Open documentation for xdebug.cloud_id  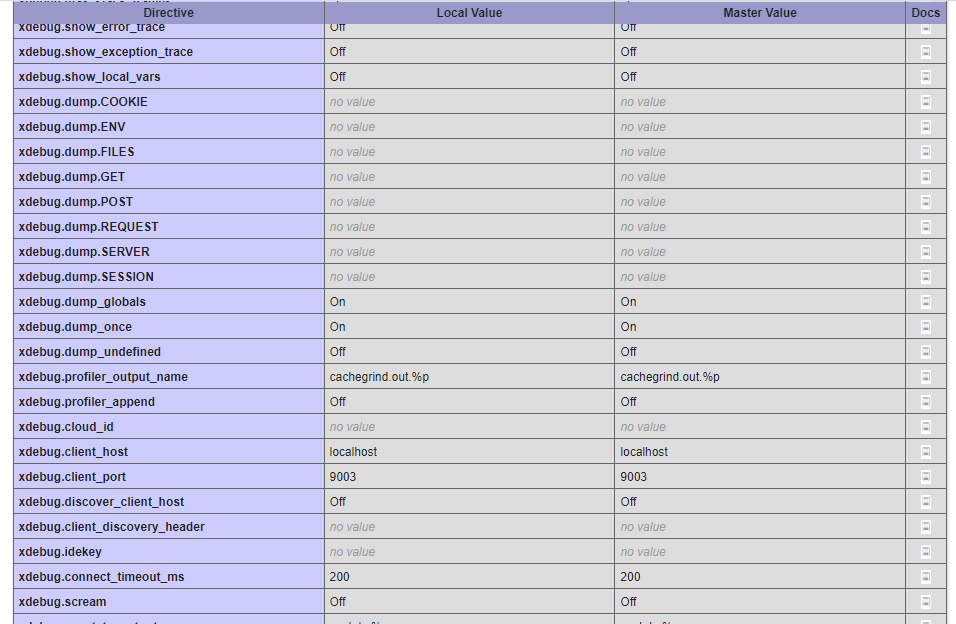point(925,426)
